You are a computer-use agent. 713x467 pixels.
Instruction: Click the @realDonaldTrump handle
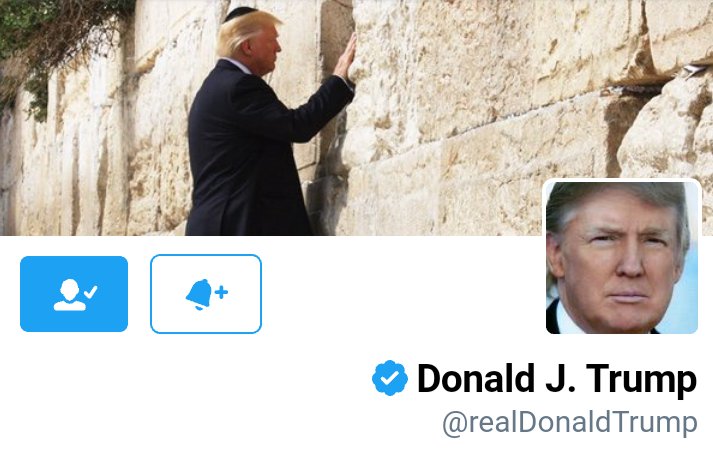(570, 423)
